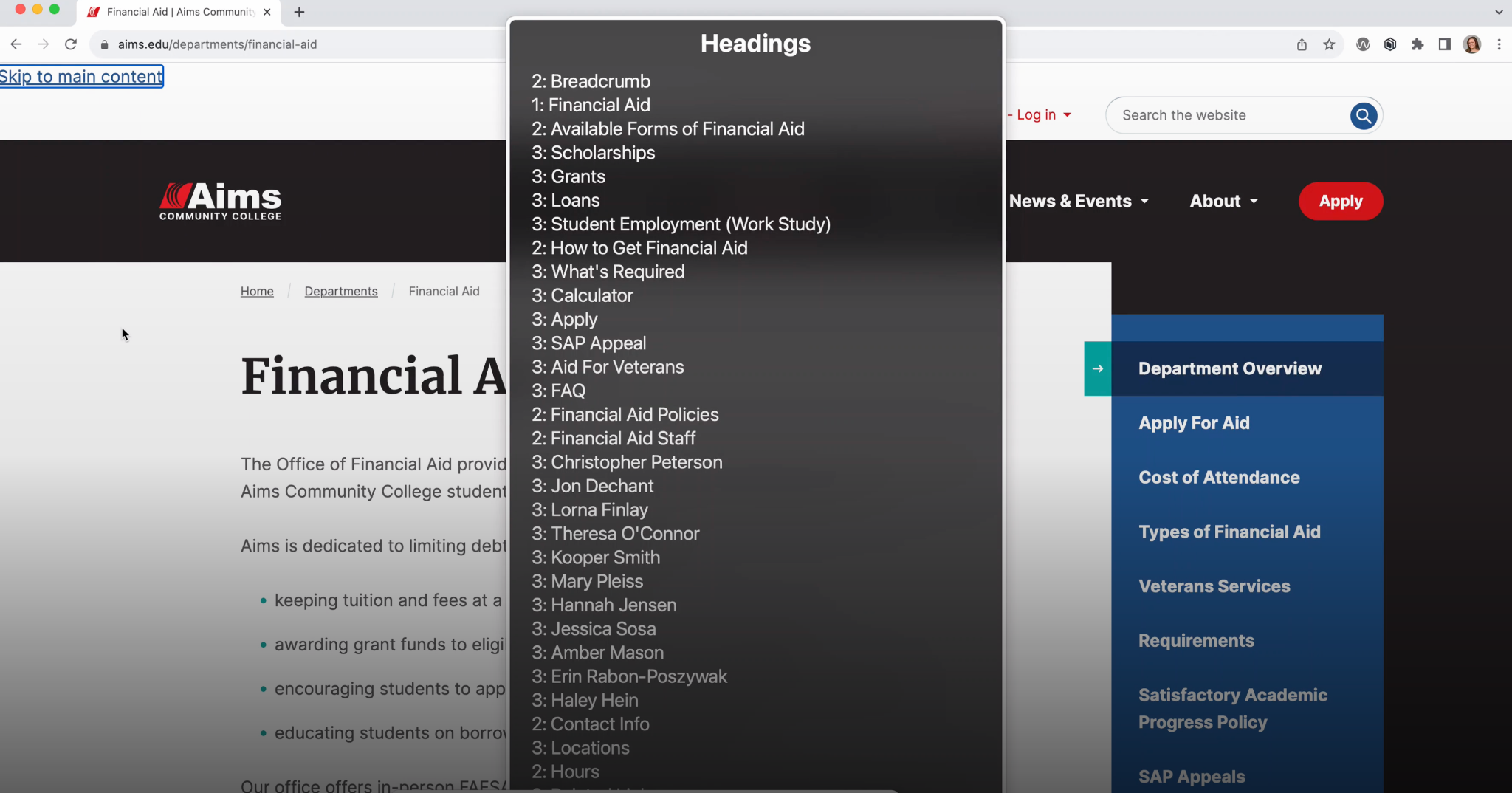1512x793 pixels.
Task: Open the Chrome three-dot menu
Action: (x=1499, y=44)
